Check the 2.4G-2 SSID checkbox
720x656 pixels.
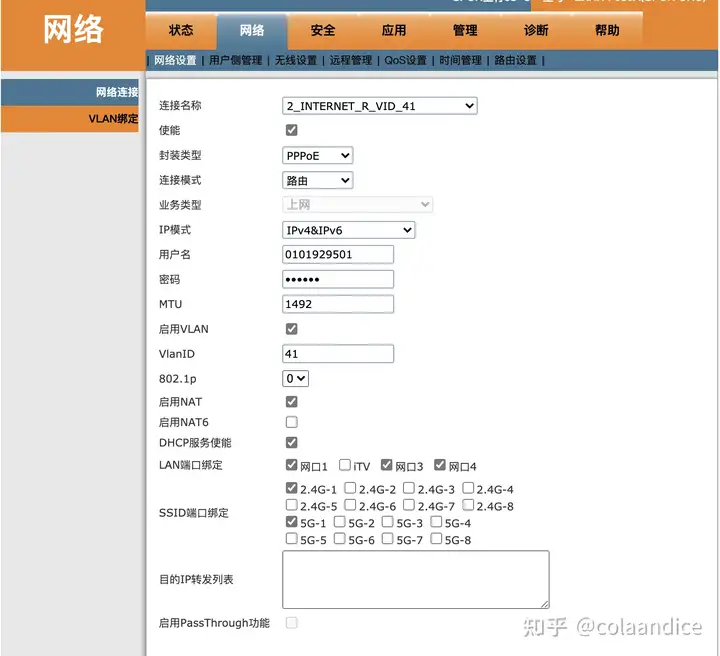pos(350,488)
